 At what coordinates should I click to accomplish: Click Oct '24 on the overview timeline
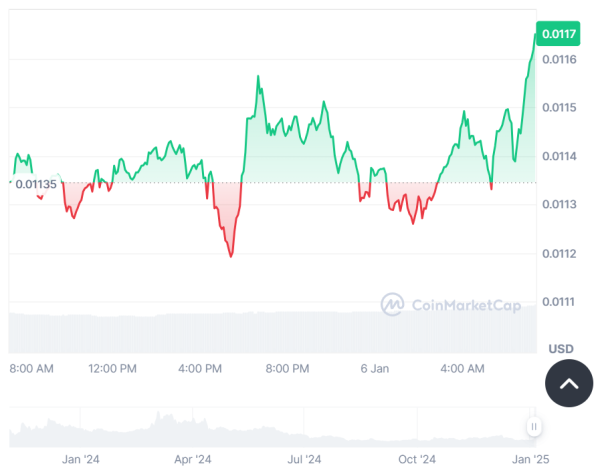pyautogui.click(x=417, y=459)
